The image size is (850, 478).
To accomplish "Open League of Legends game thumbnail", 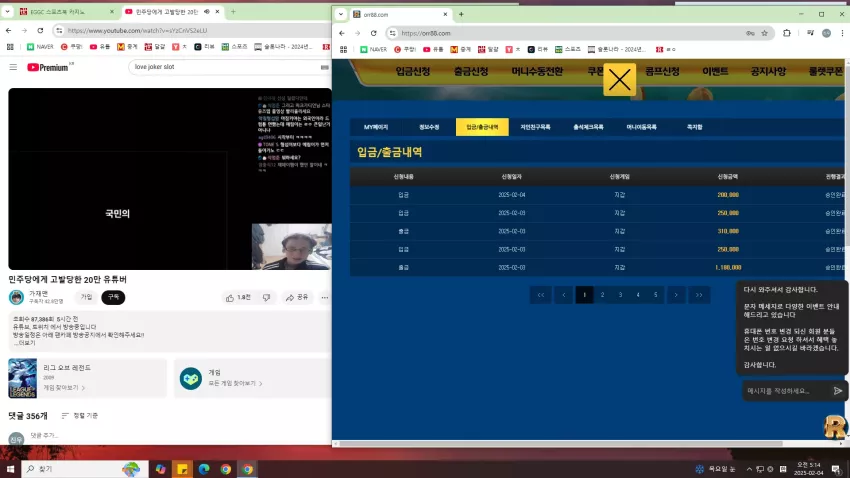I will 23,378.
